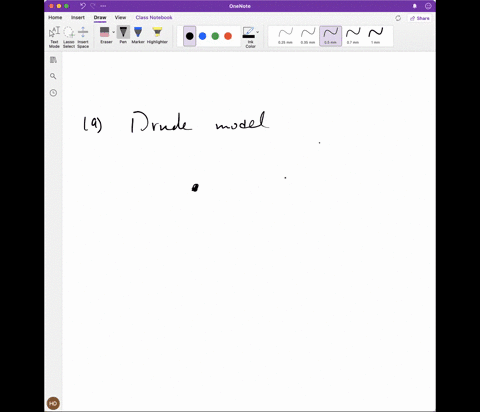Select the Text Mode tool
The width and height of the screenshot is (480, 412).
click(54, 37)
